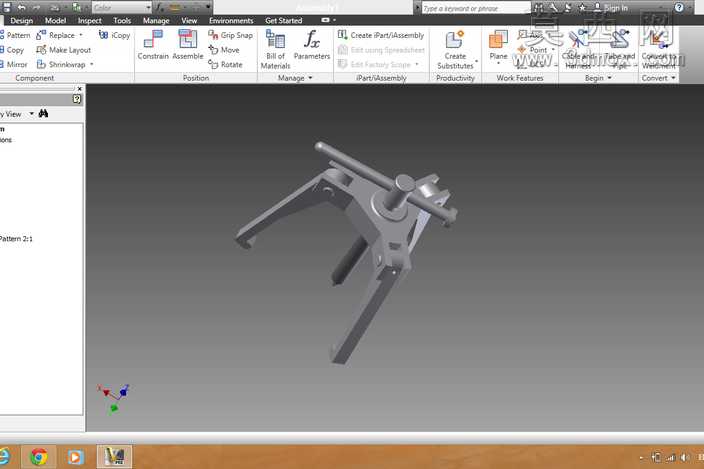Select the Rotate component tool

[x=225, y=65]
